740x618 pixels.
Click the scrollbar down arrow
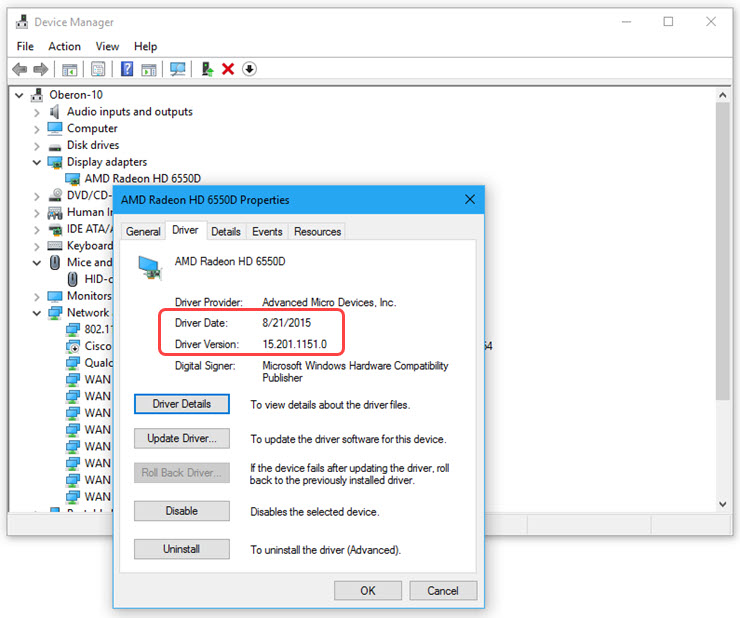[x=723, y=504]
